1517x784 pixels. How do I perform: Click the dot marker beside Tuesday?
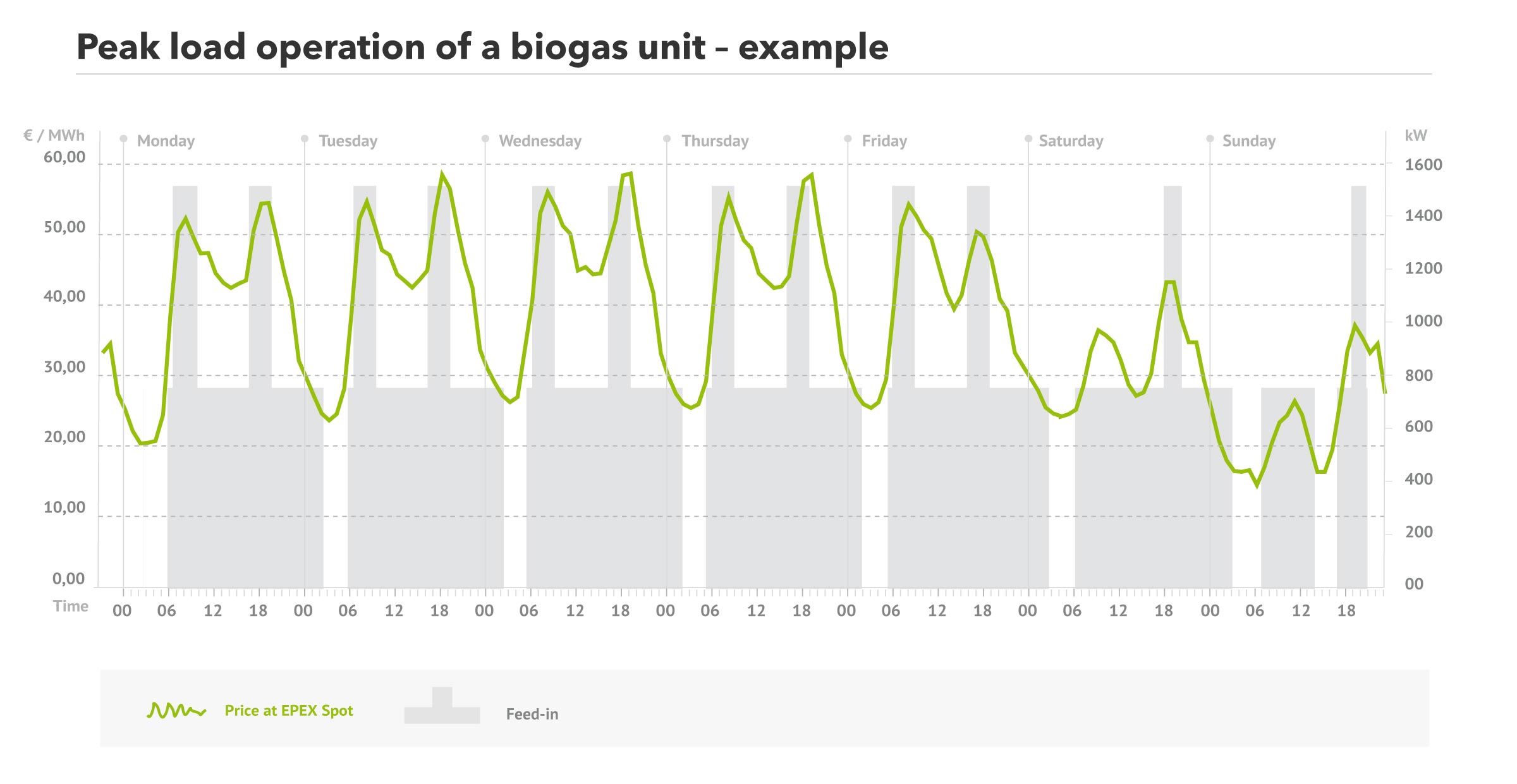point(305,138)
